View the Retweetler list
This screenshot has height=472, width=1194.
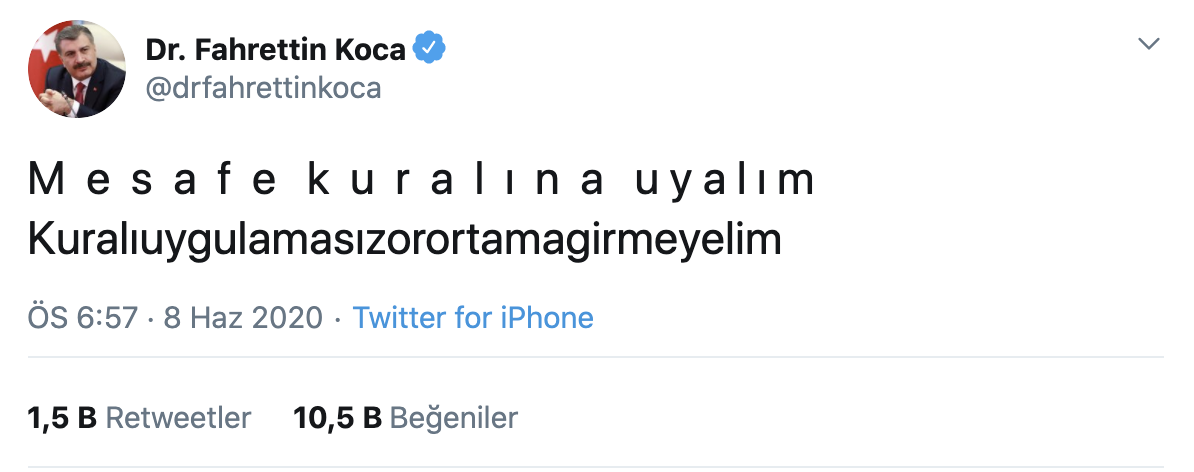click(x=178, y=417)
